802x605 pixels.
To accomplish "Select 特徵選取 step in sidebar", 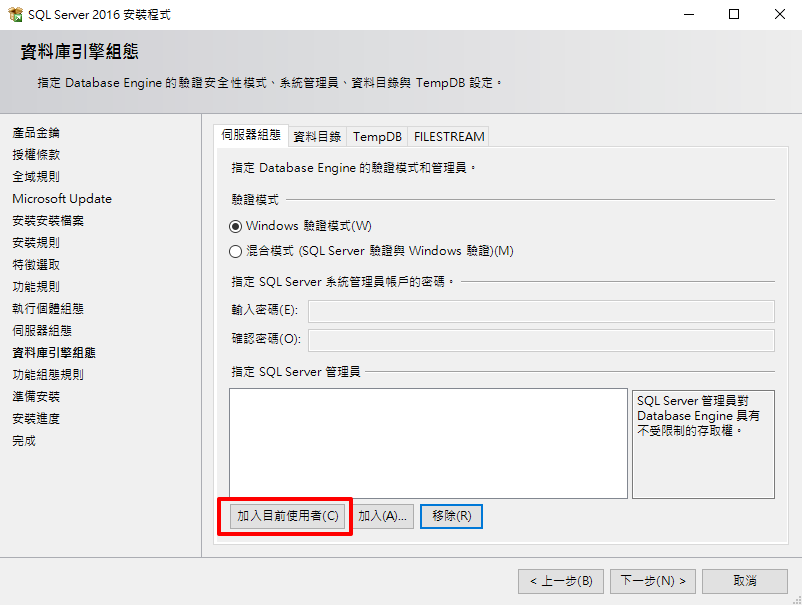I will tap(36, 265).
